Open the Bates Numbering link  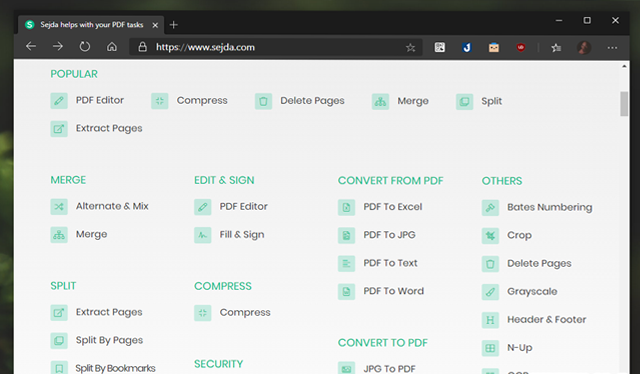tap(549, 207)
